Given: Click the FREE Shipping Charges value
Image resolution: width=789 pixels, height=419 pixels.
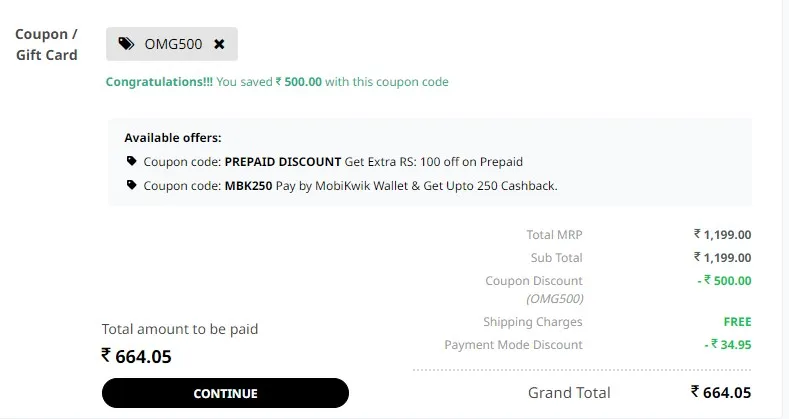Looking at the screenshot, I should coord(737,322).
